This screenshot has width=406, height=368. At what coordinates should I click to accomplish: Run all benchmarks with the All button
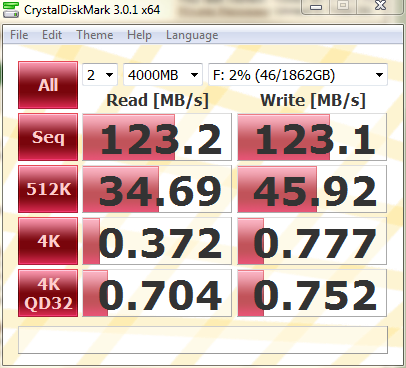(x=48, y=85)
